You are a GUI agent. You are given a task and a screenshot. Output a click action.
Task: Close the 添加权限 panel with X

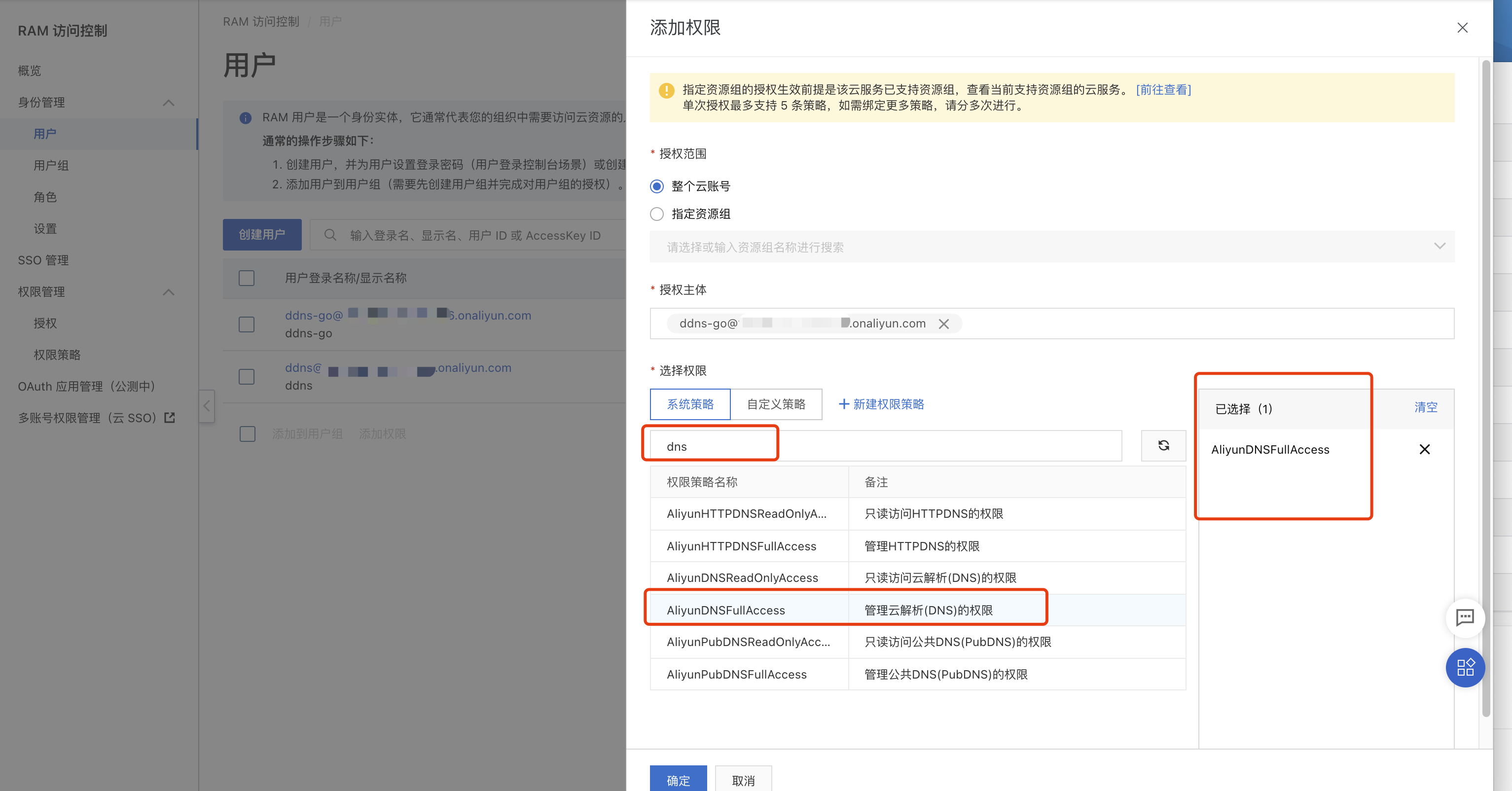click(1462, 28)
